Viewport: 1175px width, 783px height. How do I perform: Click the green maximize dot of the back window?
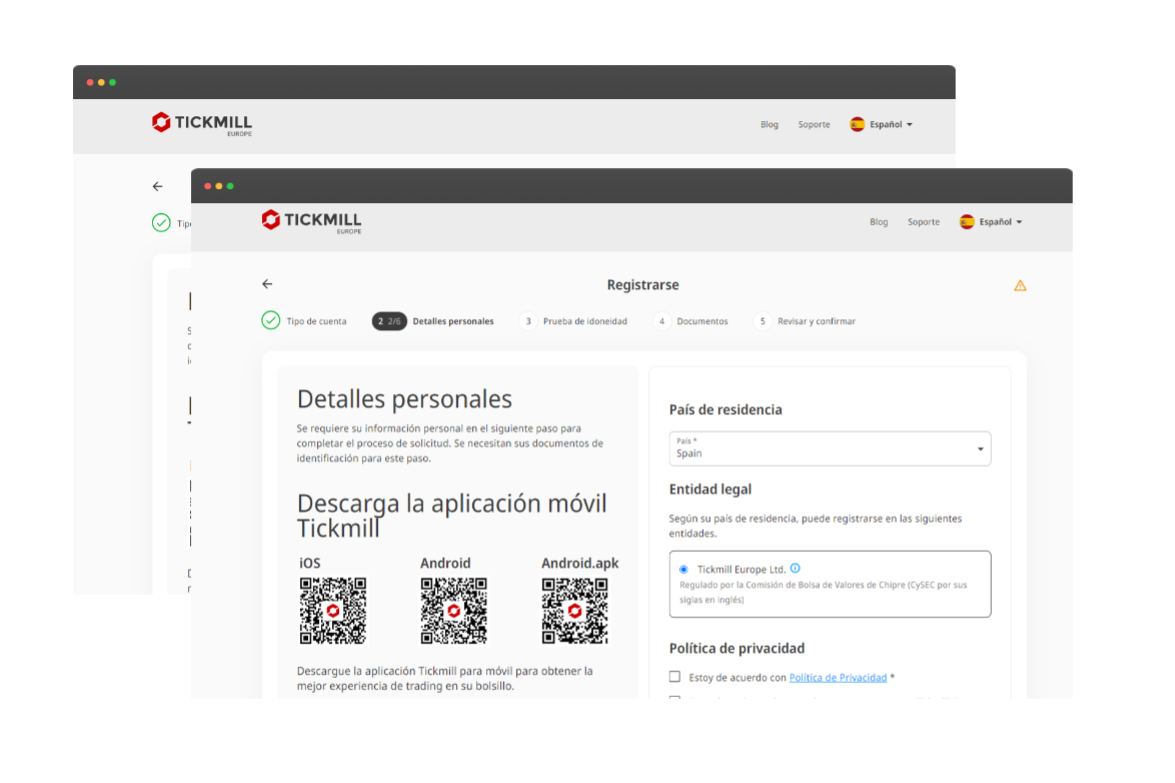point(112,82)
